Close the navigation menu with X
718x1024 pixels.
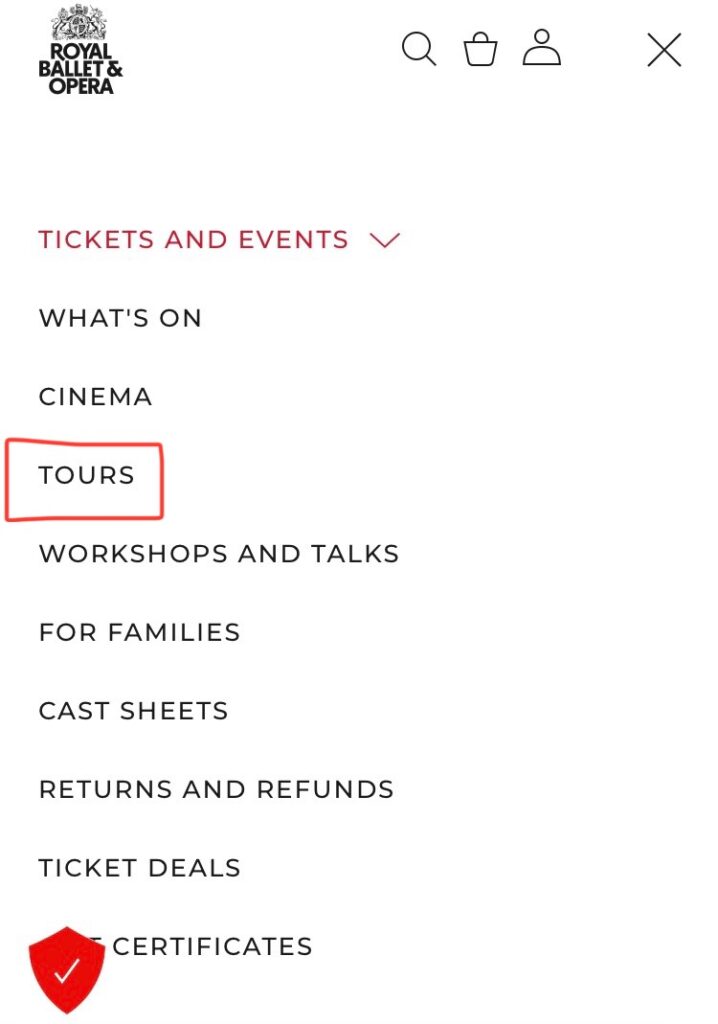[x=664, y=50]
